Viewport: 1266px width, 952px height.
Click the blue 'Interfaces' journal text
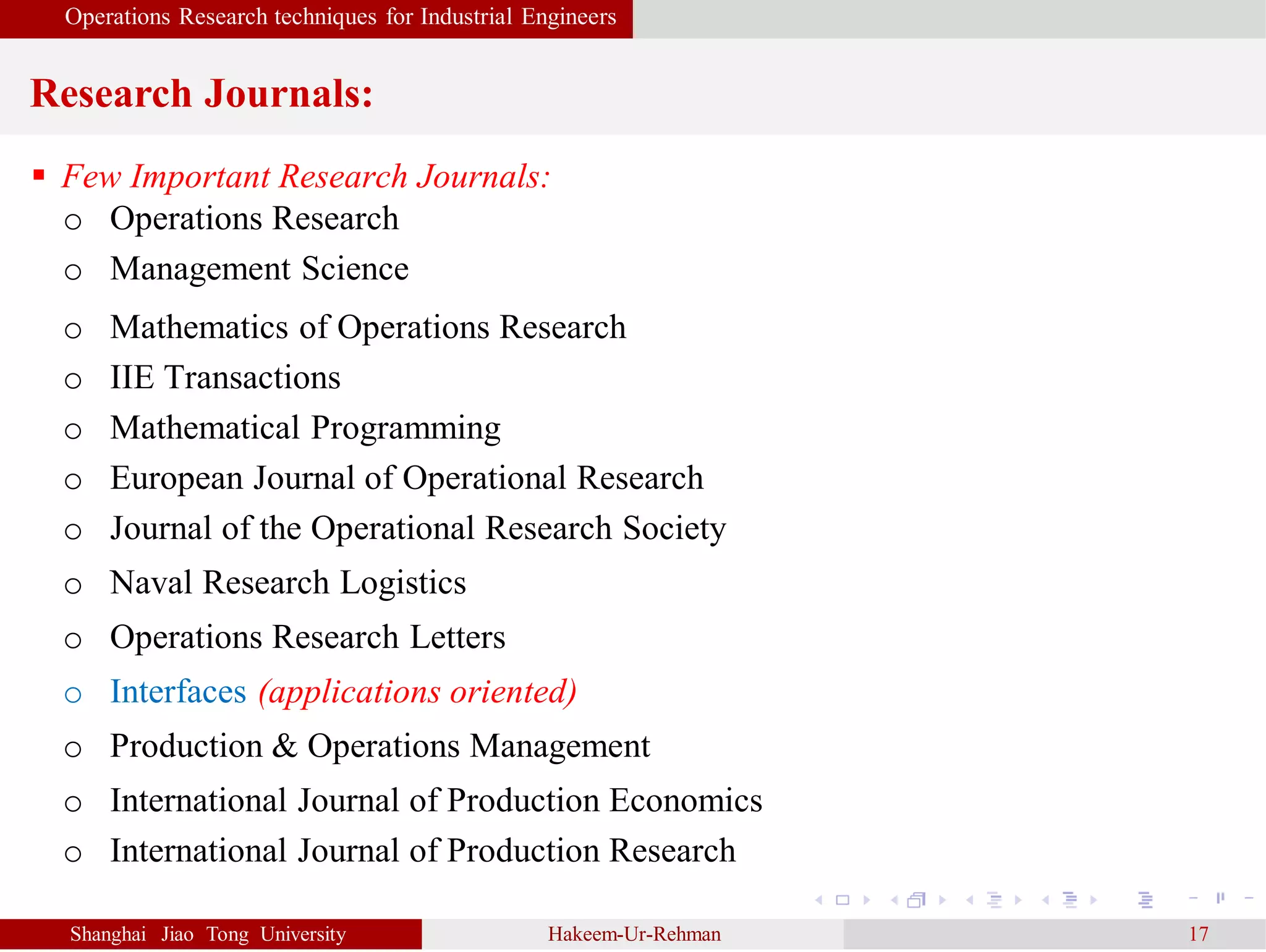pyautogui.click(x=178, y=692)
